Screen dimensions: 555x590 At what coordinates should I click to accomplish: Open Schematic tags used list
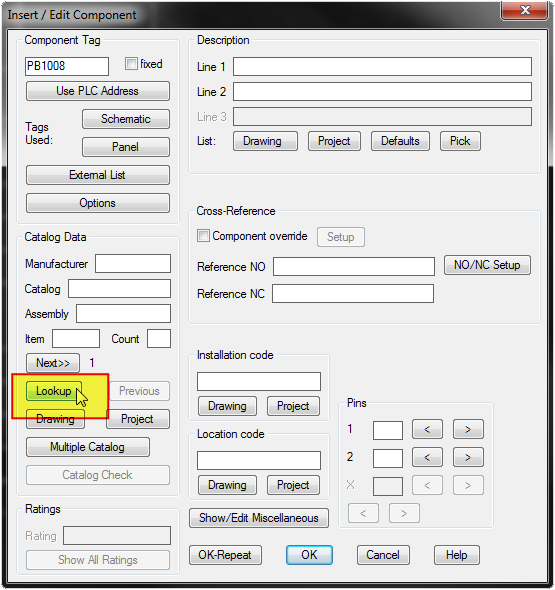pos(126,119)
